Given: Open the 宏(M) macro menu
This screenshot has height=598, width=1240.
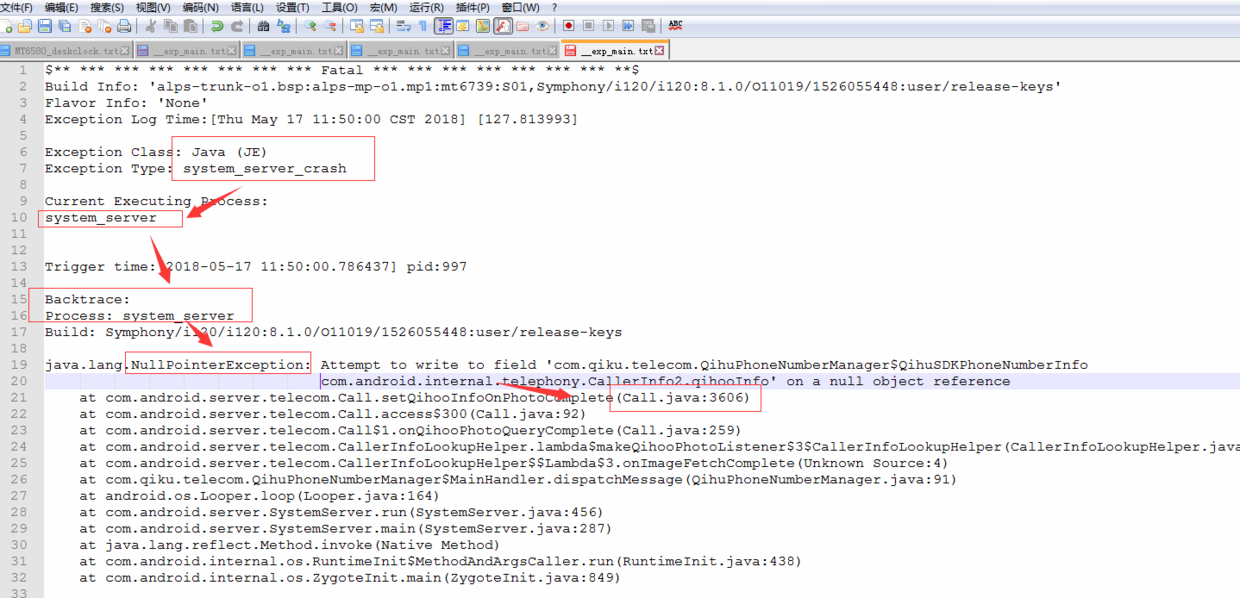Looking at the screenshot, I should pos(383,7).
